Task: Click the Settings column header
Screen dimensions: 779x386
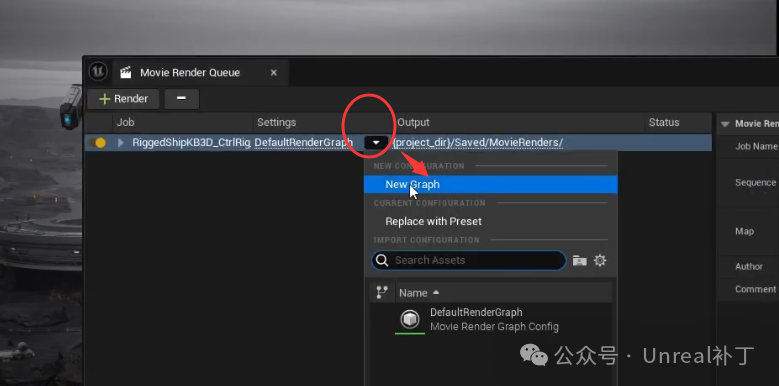Action: coord(276,122)
